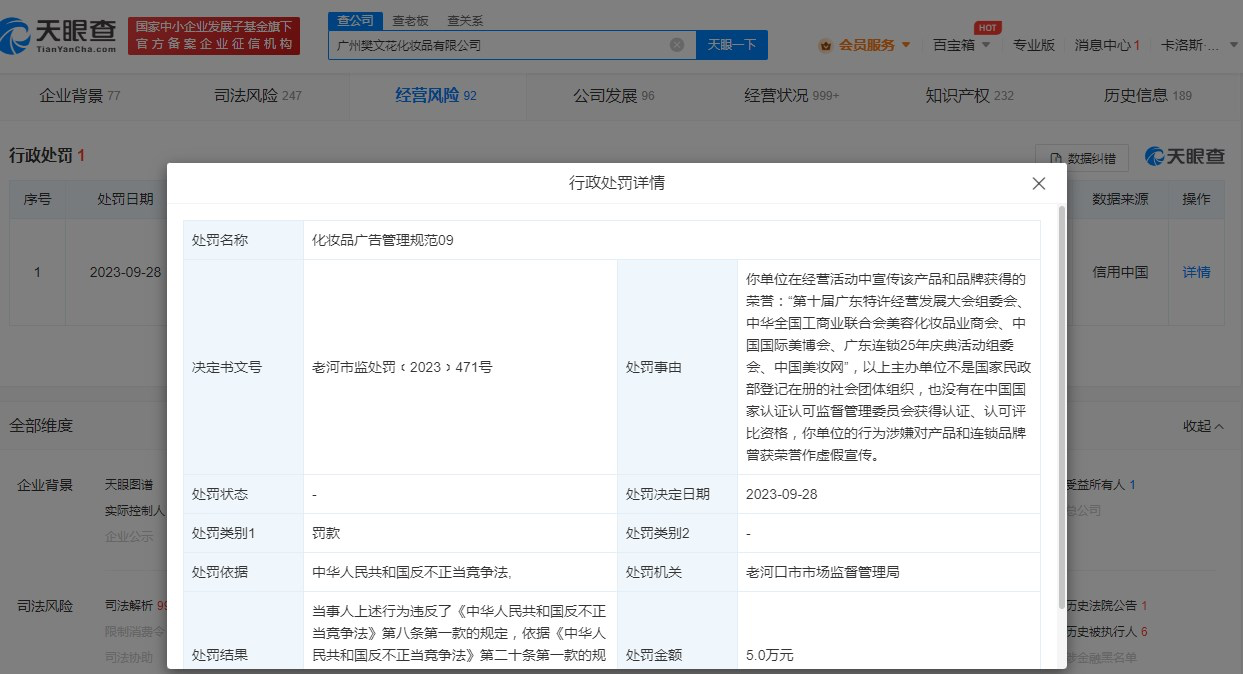This screenshot has height=674, width=1243.
Task: Click the TianYanCha logo
Action: (59, 36)
